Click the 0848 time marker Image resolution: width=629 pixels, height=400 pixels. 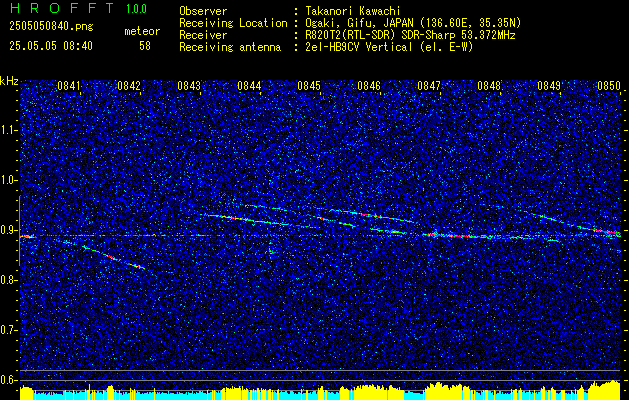pos(489,86)
